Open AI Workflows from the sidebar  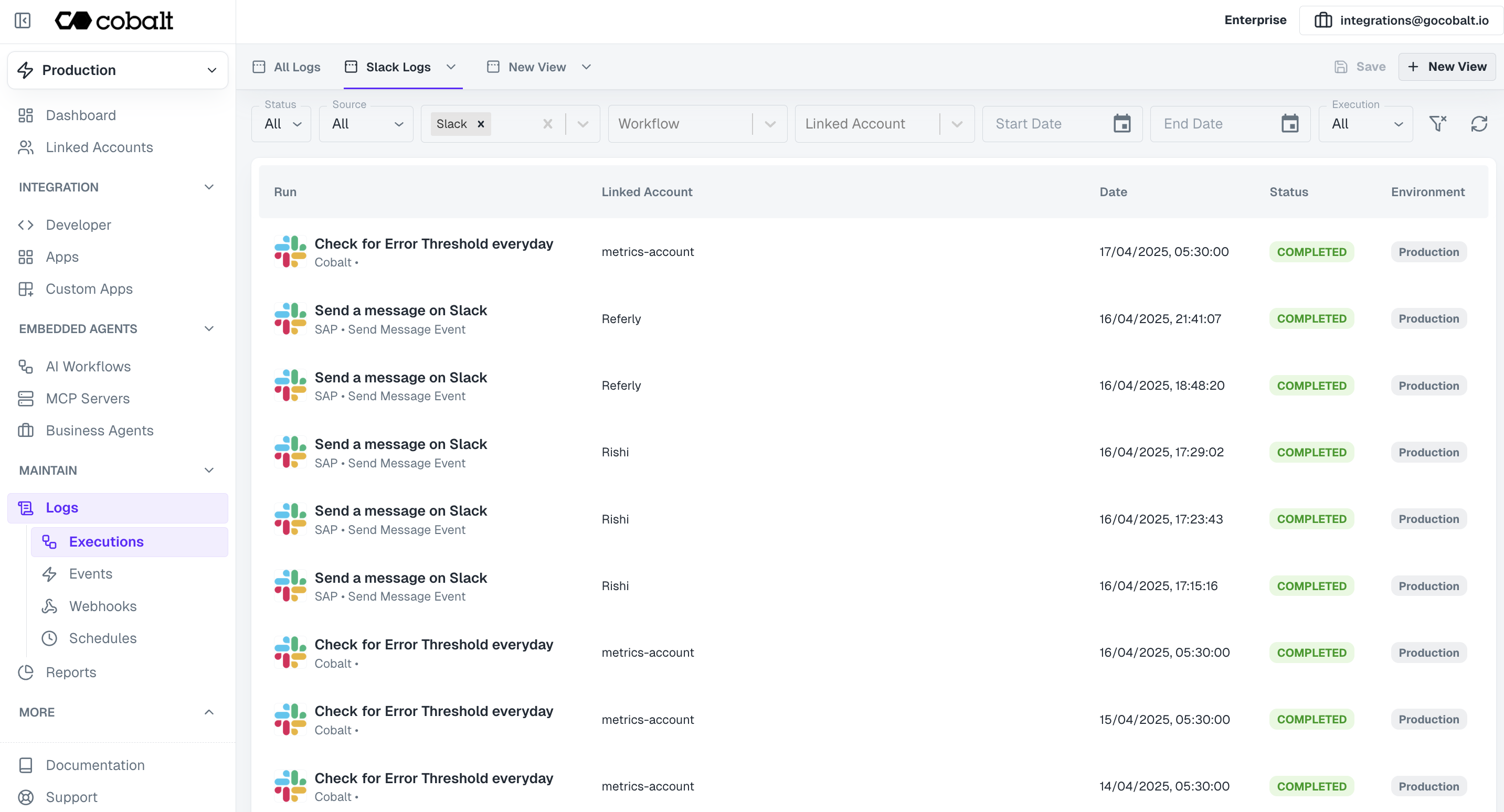coord(88,366)
